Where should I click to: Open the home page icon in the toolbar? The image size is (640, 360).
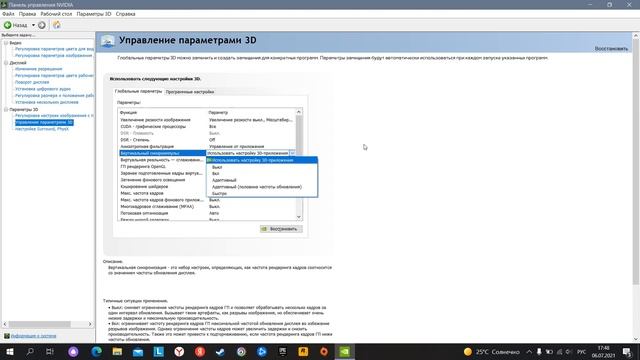[57, 25]
